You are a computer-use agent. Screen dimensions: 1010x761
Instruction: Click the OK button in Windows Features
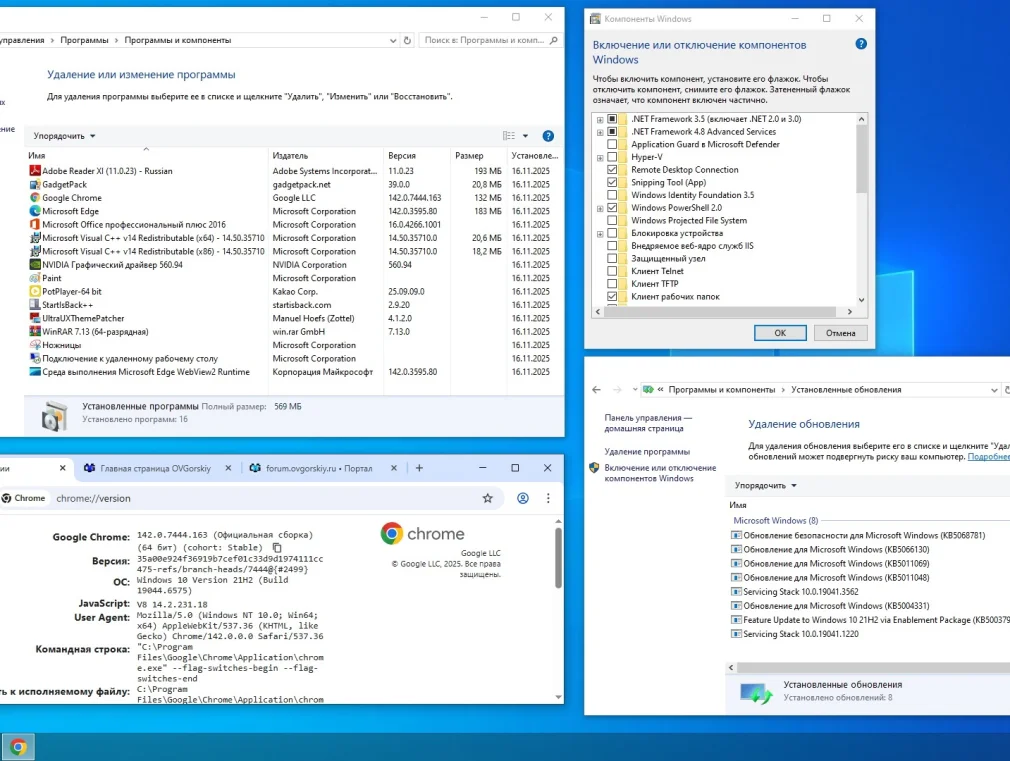pos(780,333)
